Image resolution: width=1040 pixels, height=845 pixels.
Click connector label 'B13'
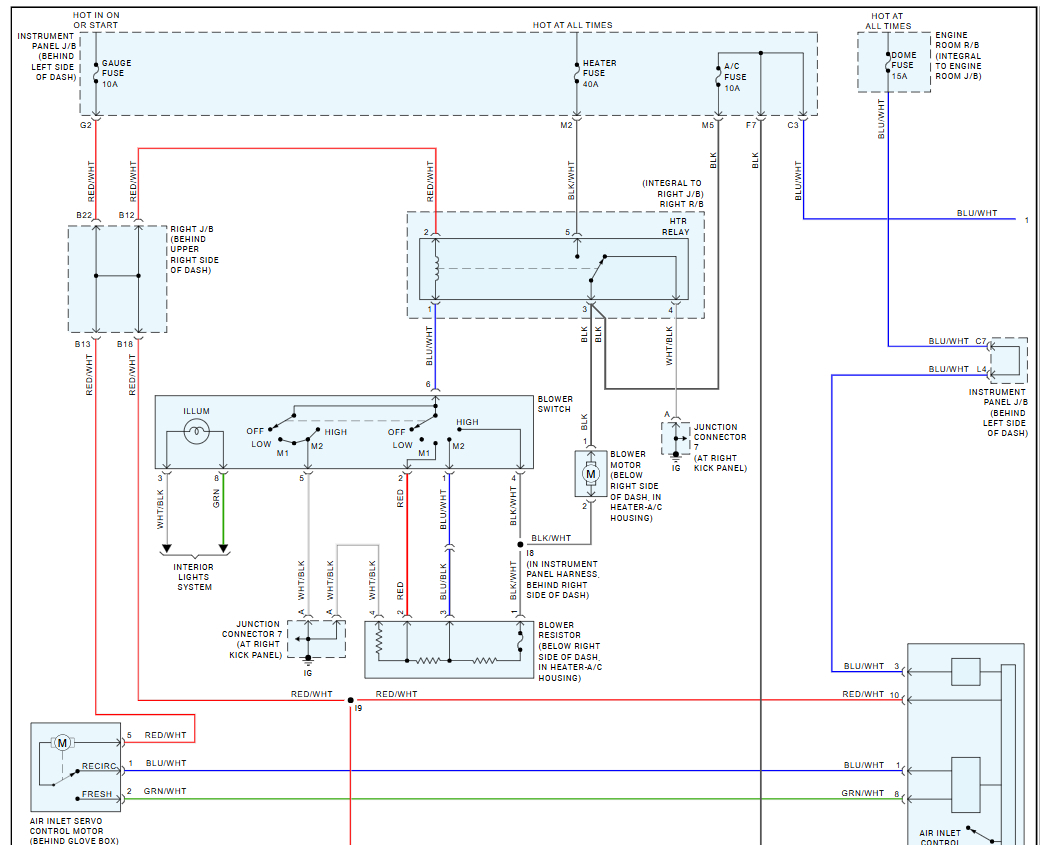82,344
